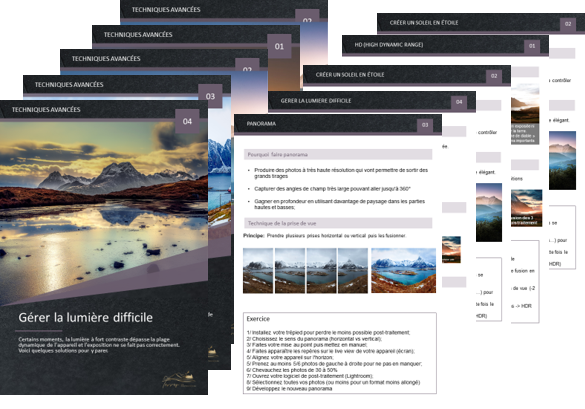Click the 04 page number badge
The height and width of the screenshot is (409, 585).
[187, 121]
